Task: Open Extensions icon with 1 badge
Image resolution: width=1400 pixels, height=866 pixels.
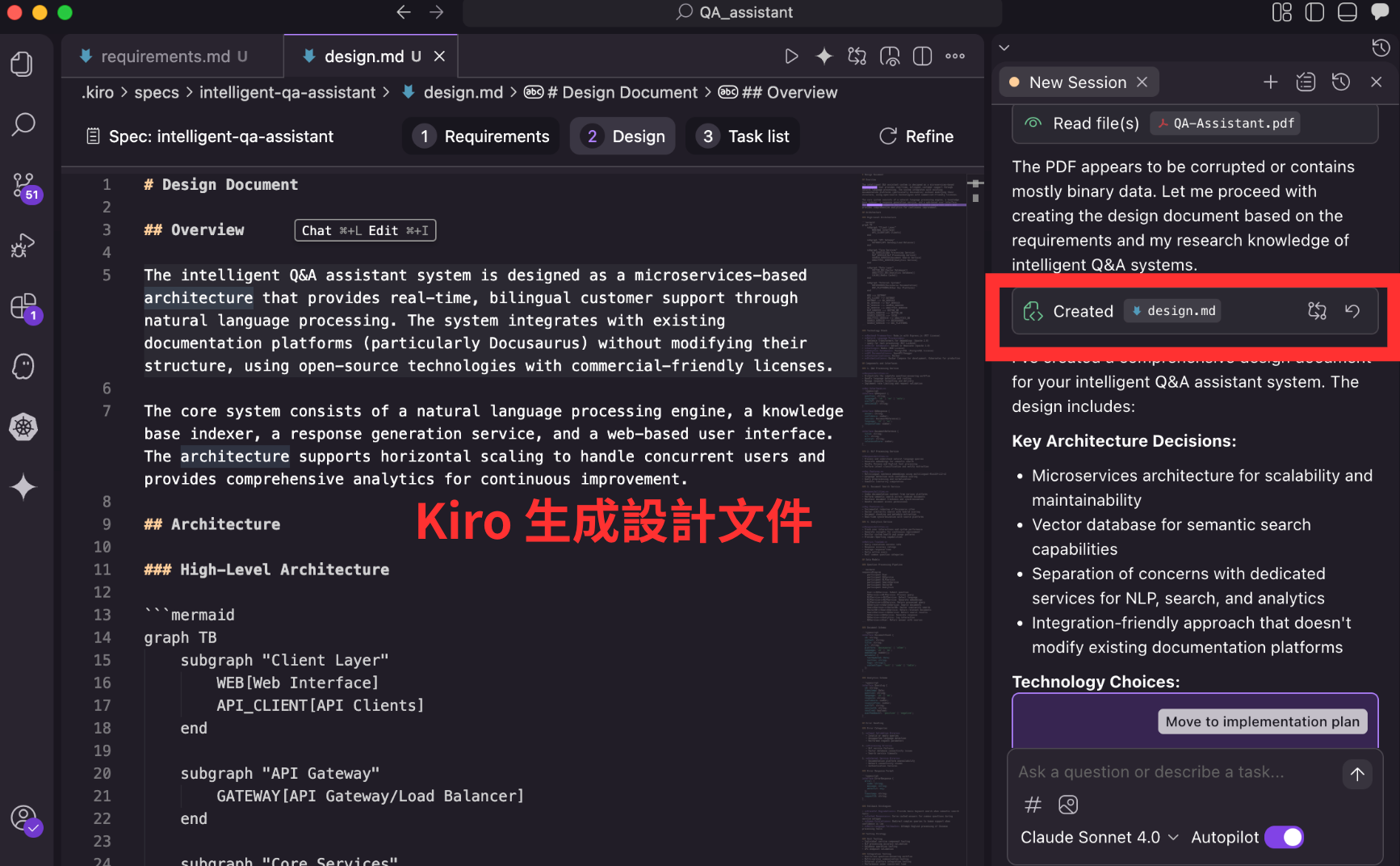Action: pos(24,307)
